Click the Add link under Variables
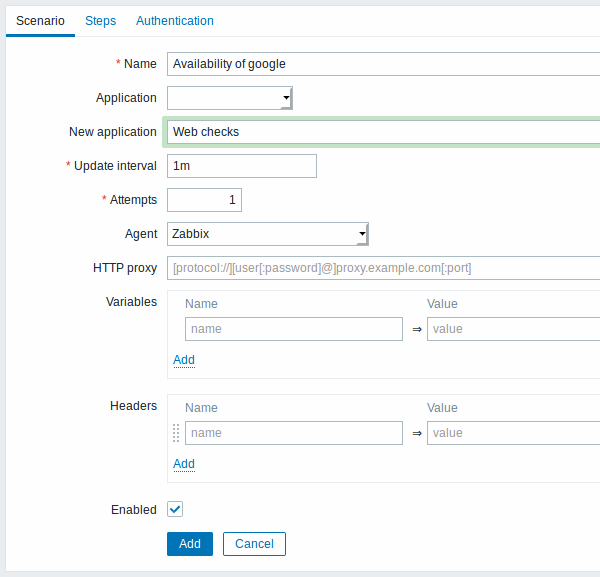 [x=184, y=360]
